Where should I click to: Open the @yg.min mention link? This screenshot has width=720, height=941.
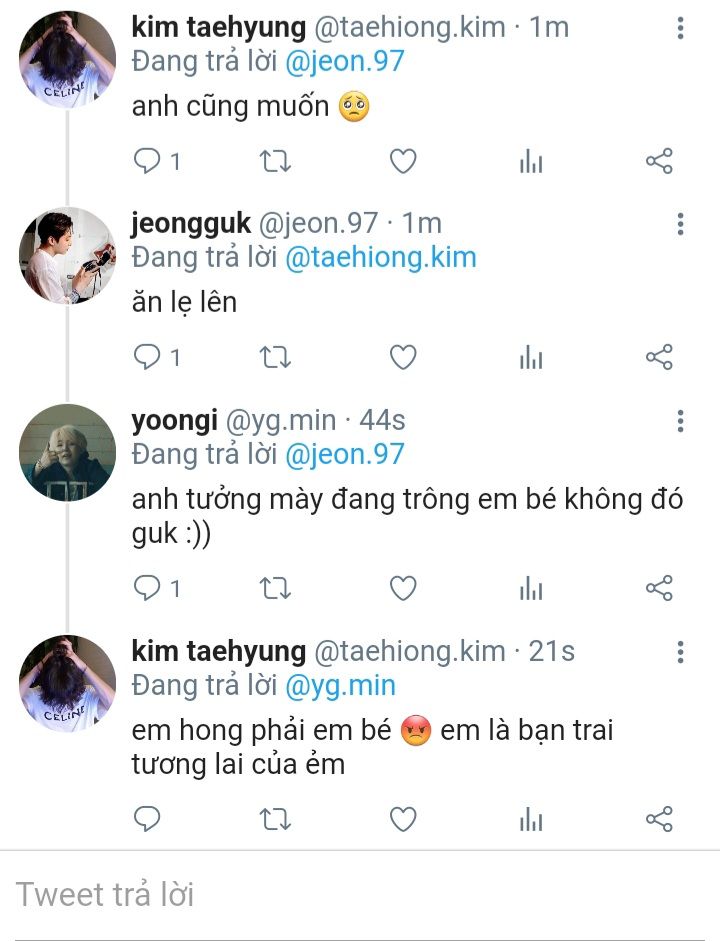[340, 685]
